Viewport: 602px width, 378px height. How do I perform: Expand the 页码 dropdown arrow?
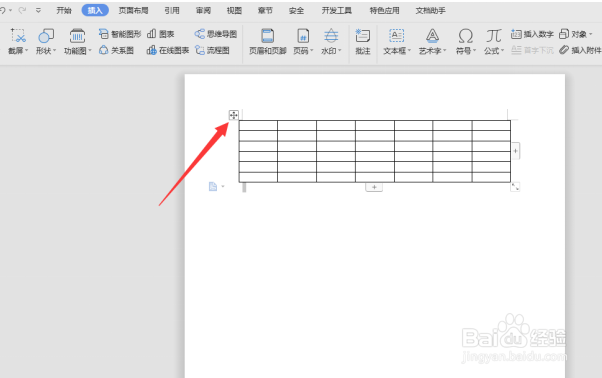[312, 51]
